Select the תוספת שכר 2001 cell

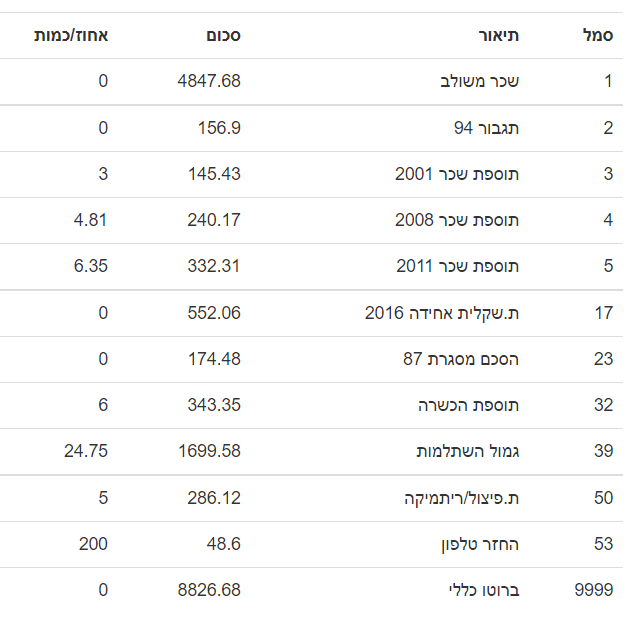click(x=457, y=173)
